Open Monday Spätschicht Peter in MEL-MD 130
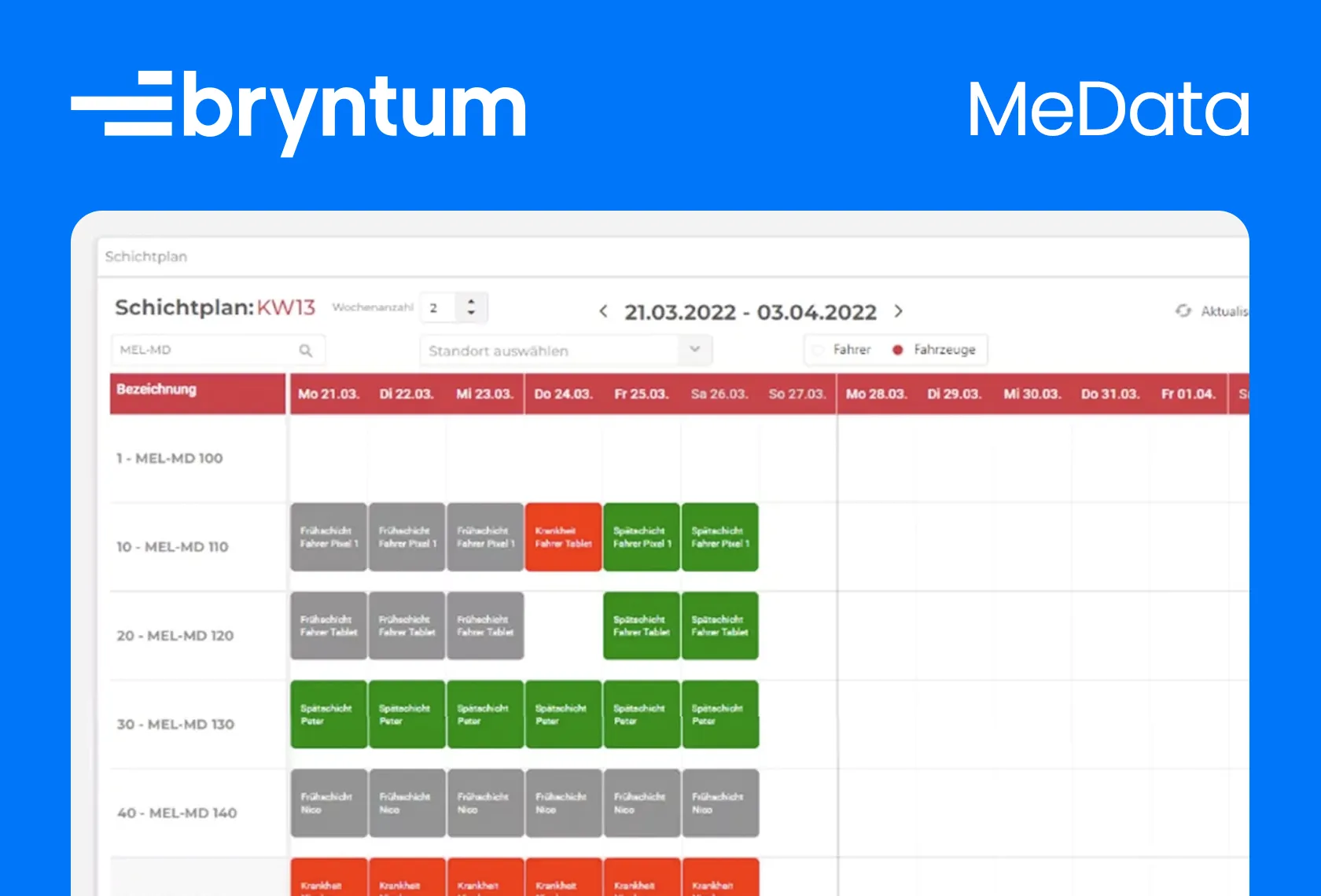The width and height of the screenshot is (1321, 896). tap(329, 714)
